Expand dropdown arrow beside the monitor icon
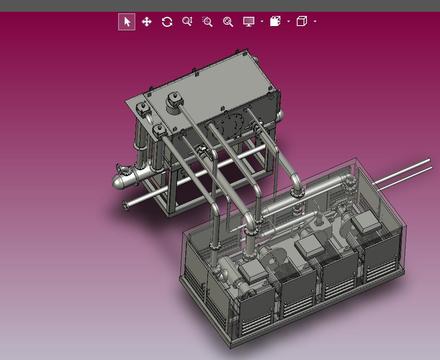 (x=262, y=22)
